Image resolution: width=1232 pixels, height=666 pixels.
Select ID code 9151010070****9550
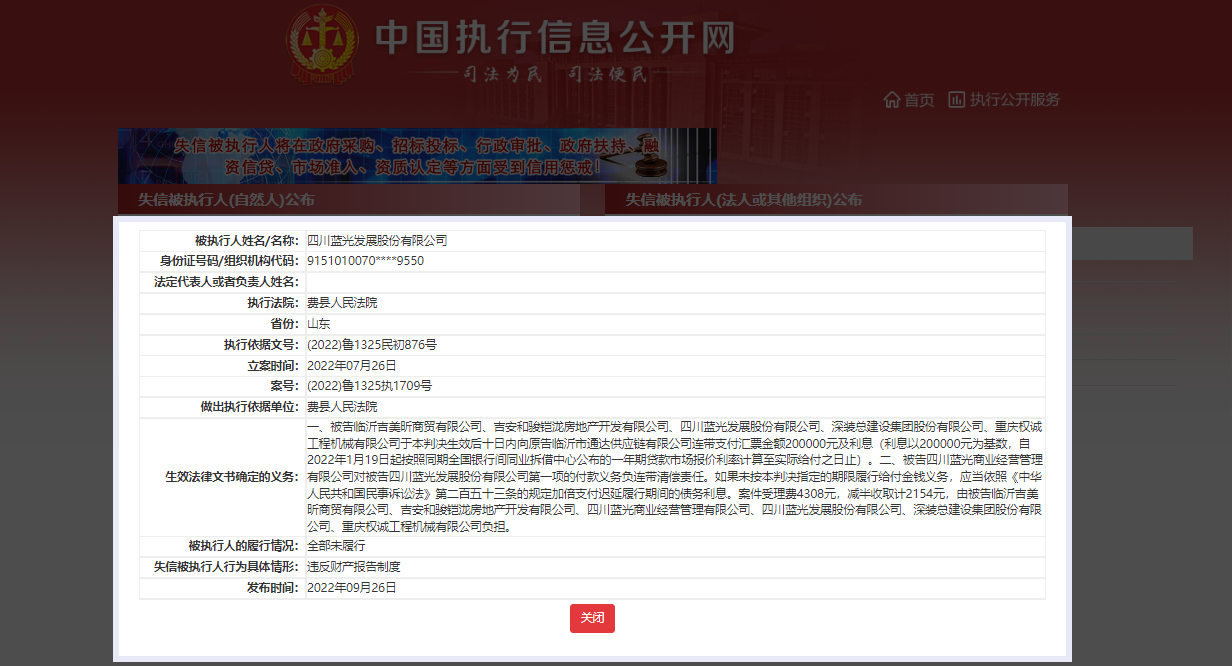click(x=365, y=261)
